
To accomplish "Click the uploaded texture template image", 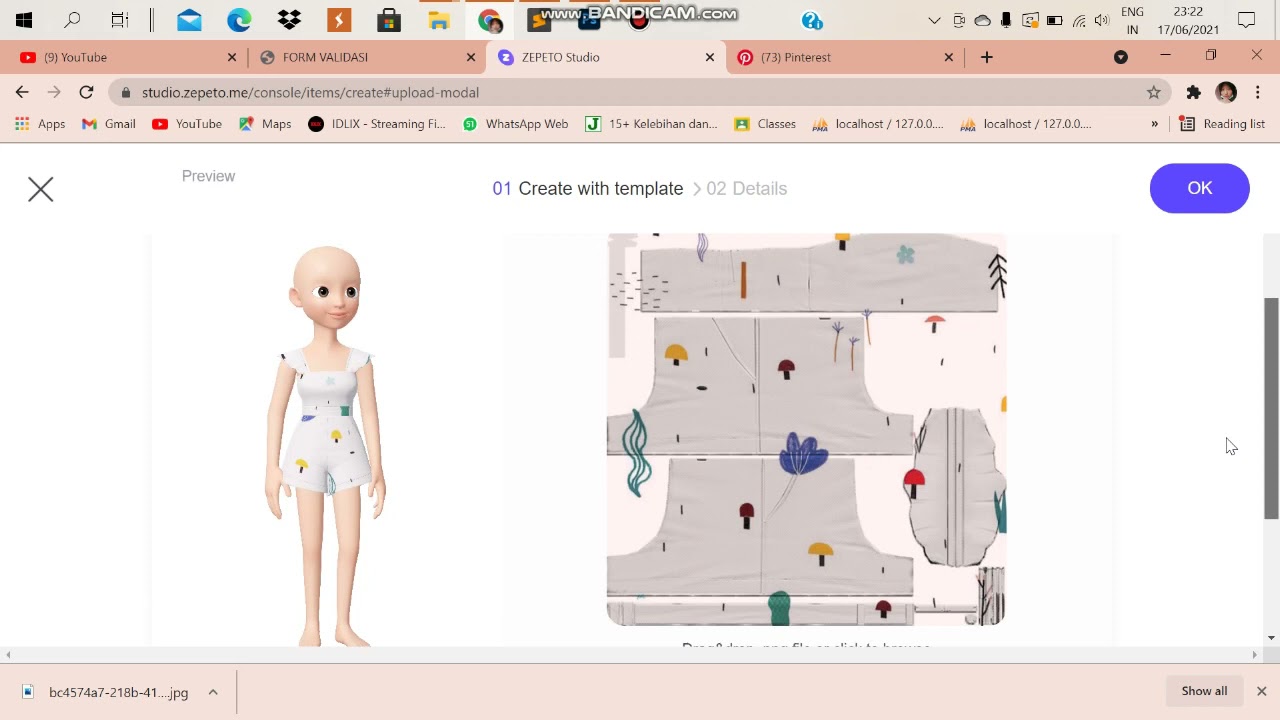I will (x=806, y=430).
